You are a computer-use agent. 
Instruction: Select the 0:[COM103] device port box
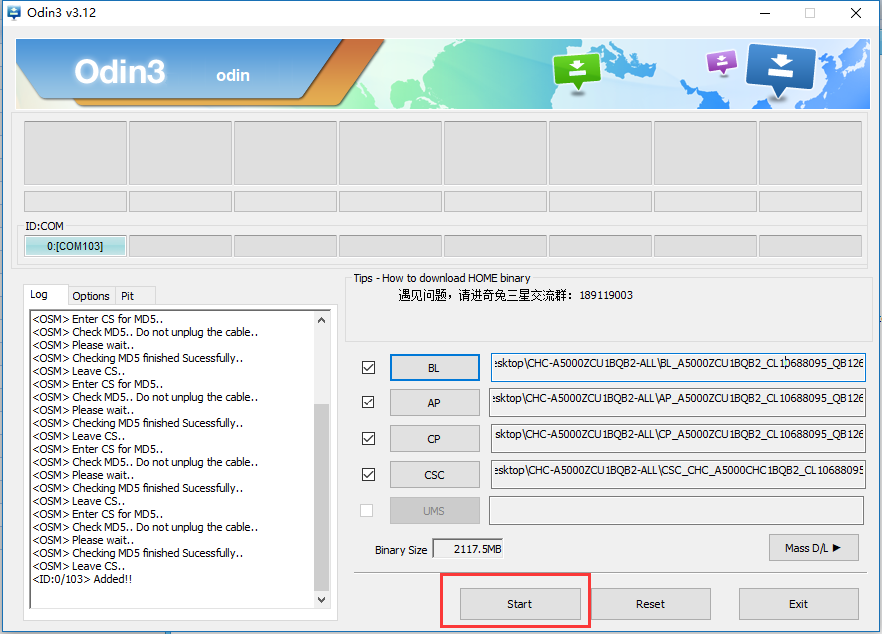coord(75,246)
